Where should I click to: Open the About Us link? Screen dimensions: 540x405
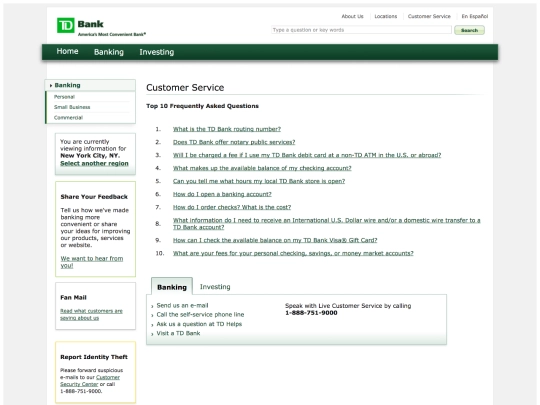352,16
